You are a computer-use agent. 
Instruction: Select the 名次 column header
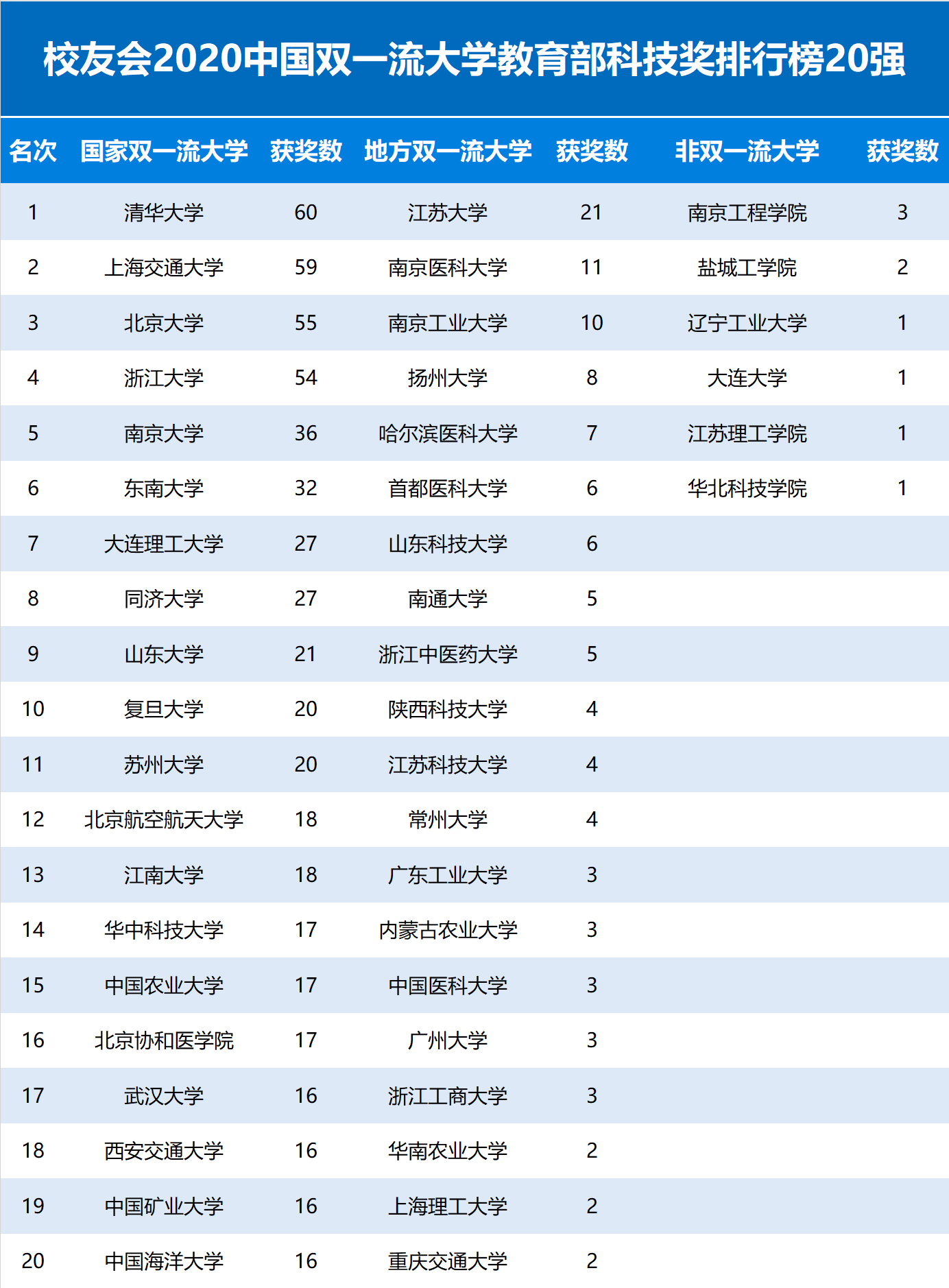point(33,151)
